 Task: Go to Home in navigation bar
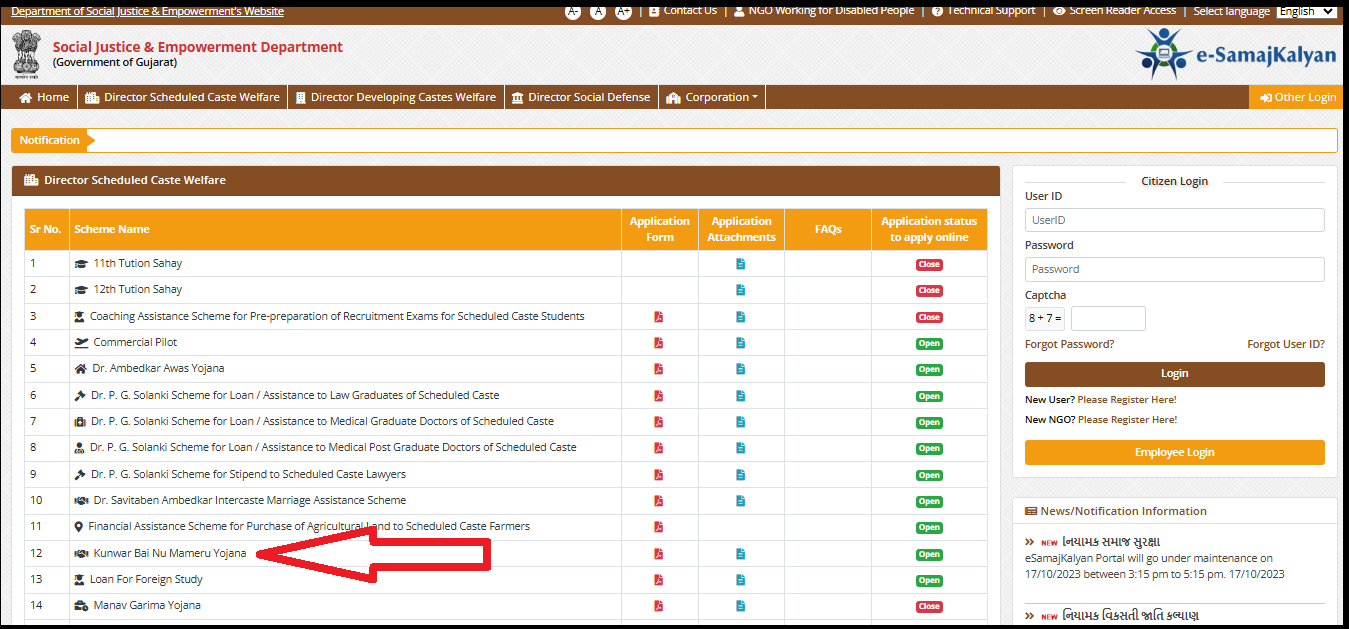(44, 97)
